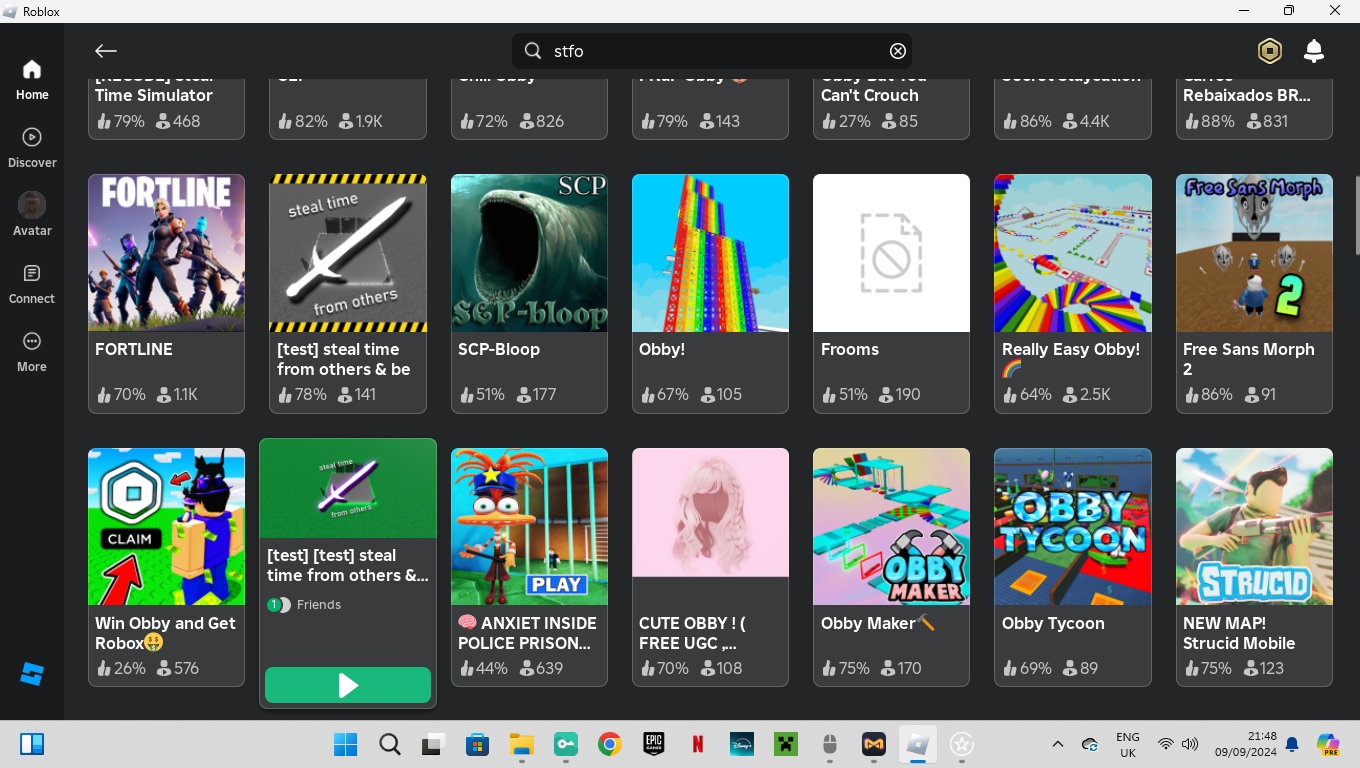Open the Obby Maker thumbnail
This screenshot has width=1360, height=768.
pyautogui.click(x=891, y=526)
